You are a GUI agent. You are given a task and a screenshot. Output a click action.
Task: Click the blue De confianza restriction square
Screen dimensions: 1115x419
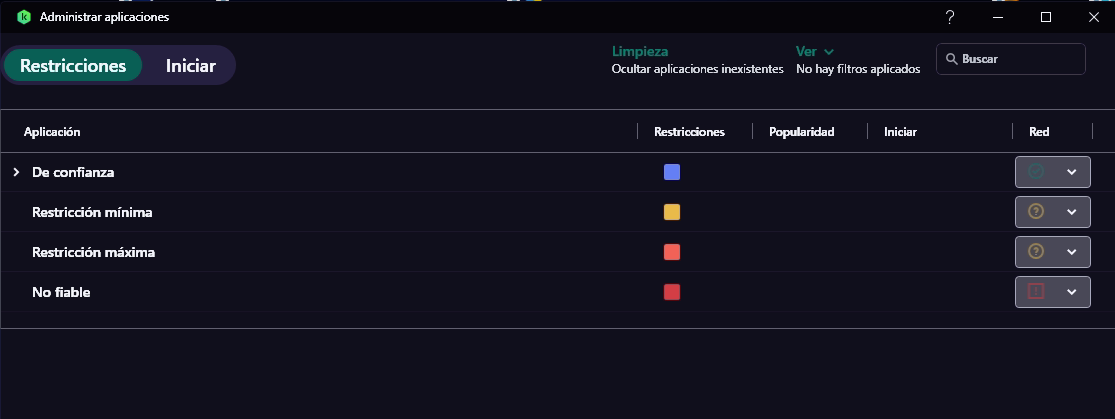672,172
